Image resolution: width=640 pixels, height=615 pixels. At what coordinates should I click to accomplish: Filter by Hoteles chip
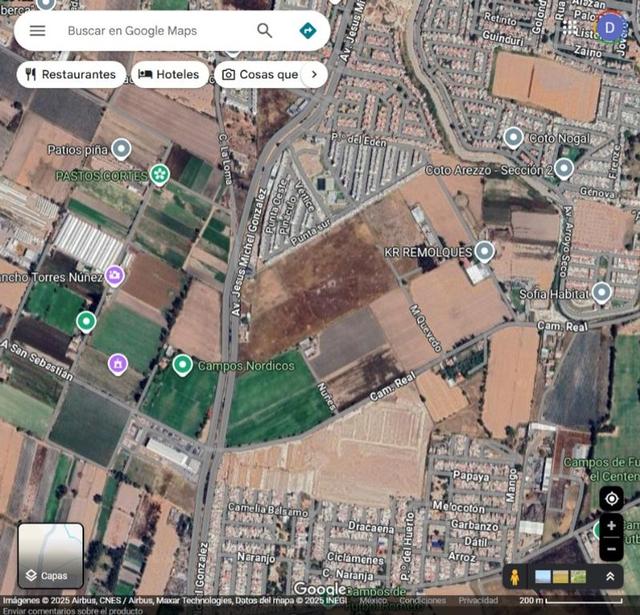[x=170, y=74]
